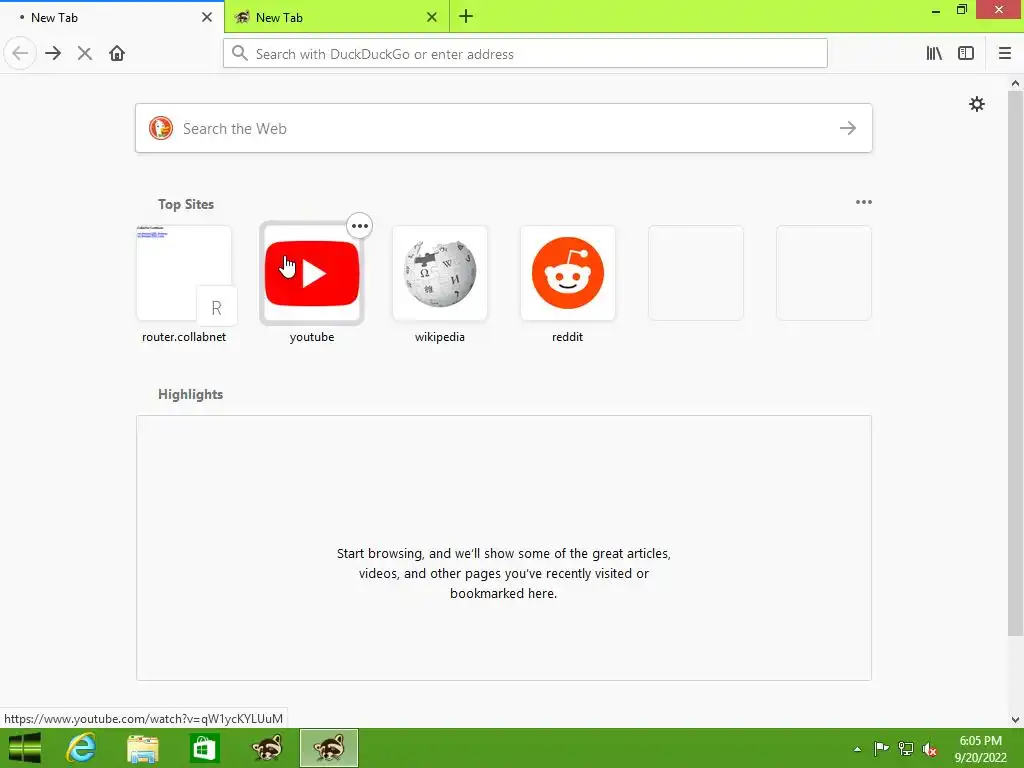Submit web search with the arrow button
The height and width of the screenshot is (768, 1024).
pyautogui.click(x=848, y=128)
